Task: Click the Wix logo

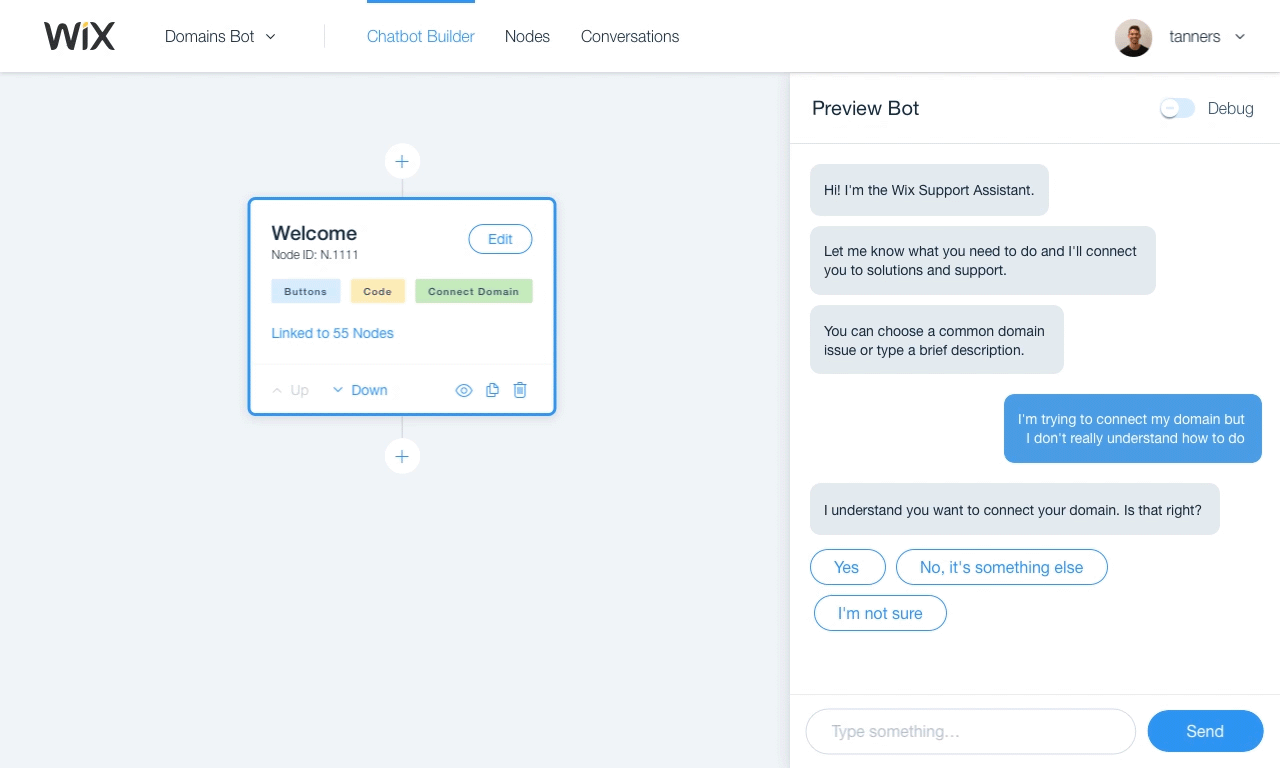Action: pyautogui.click(x=79, y=36)
